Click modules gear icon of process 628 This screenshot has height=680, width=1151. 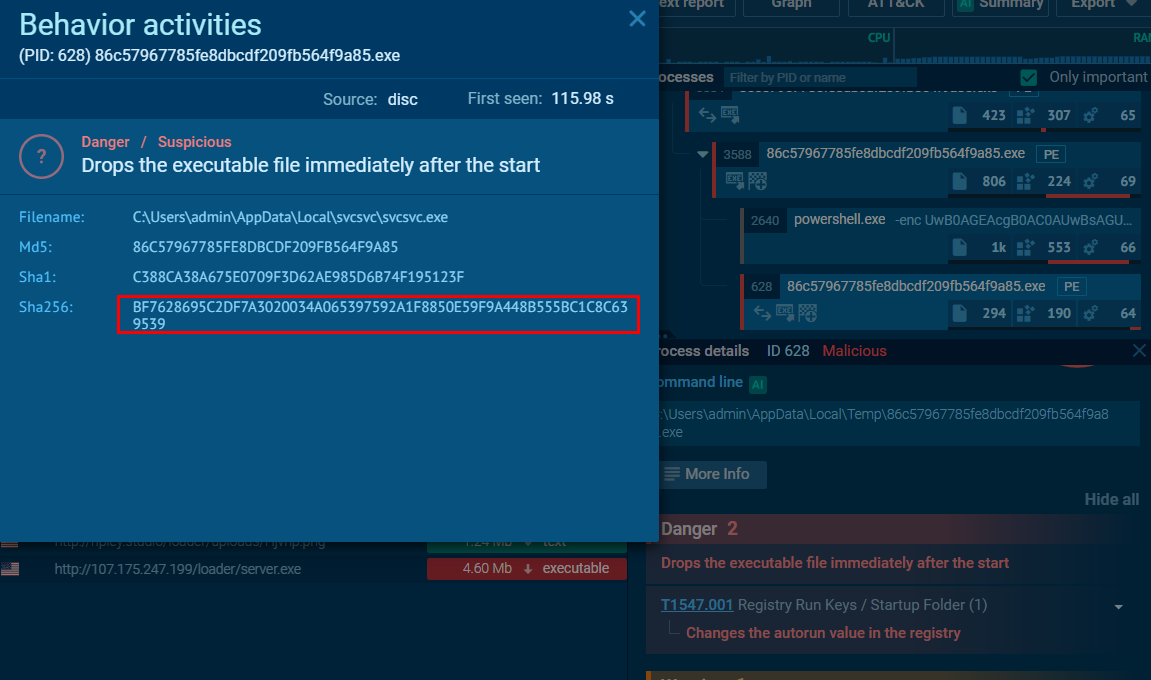pos(1091,314)
